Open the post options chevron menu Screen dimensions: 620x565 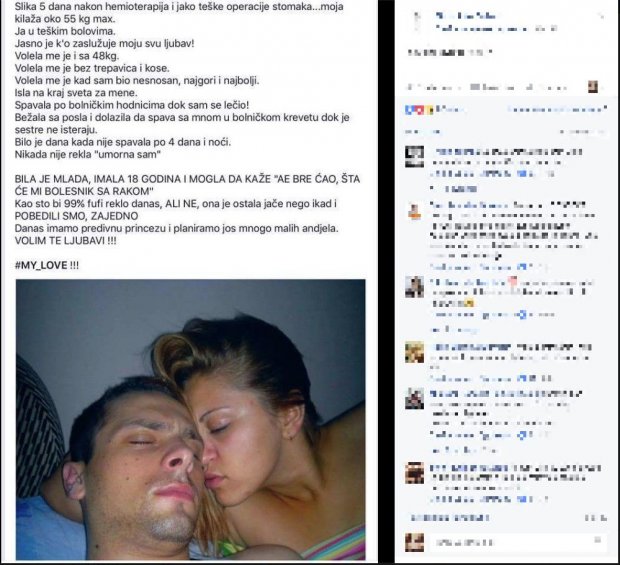602,16
